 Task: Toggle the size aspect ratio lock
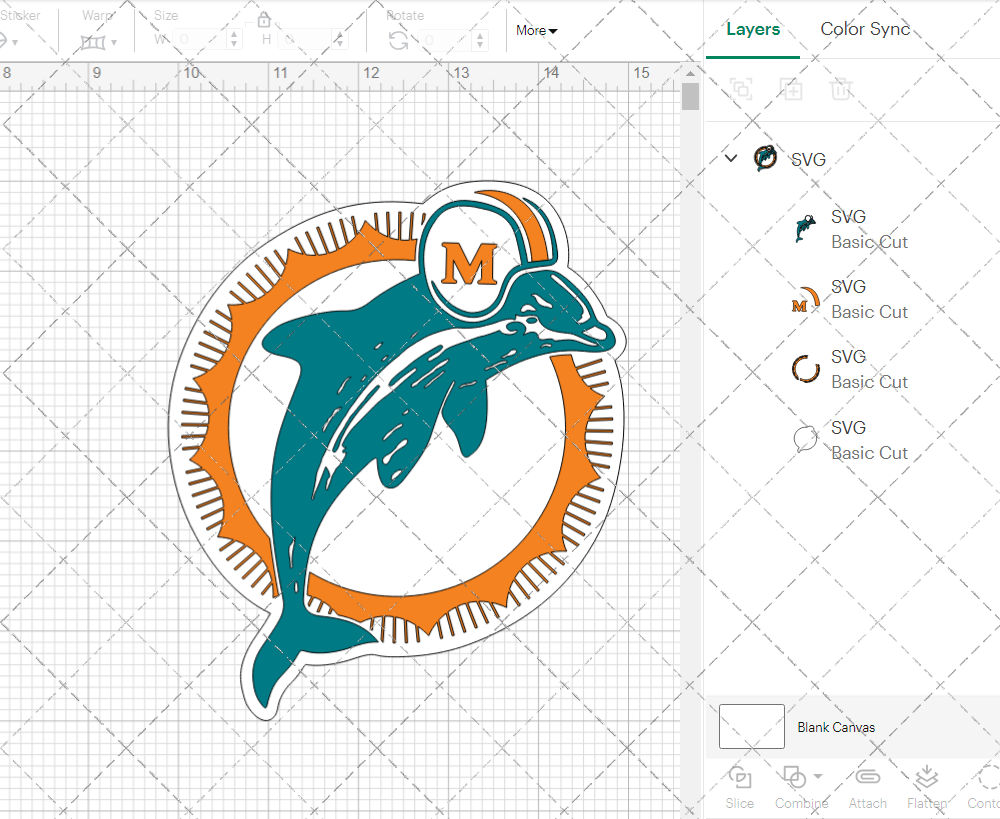[x=263, y=20]
